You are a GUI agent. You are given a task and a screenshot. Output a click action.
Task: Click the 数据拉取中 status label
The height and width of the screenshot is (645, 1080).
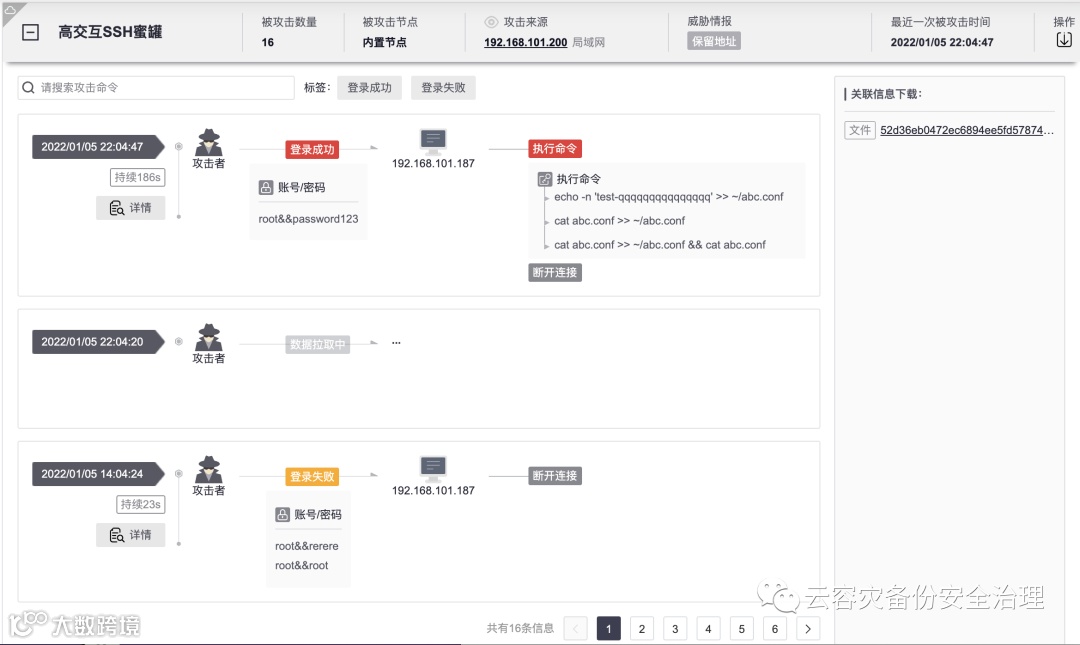click(x=318, y=345)
